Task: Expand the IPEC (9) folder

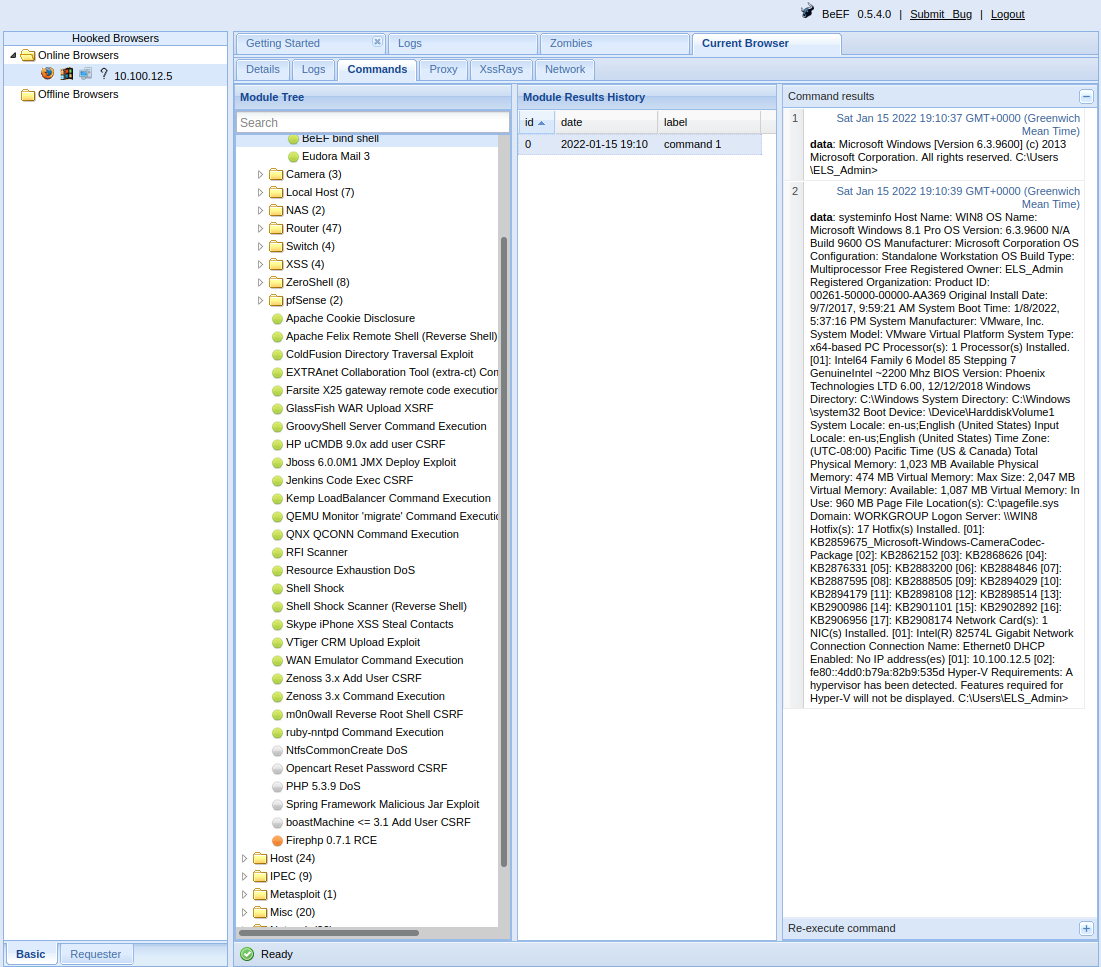Action: point(244,876)
